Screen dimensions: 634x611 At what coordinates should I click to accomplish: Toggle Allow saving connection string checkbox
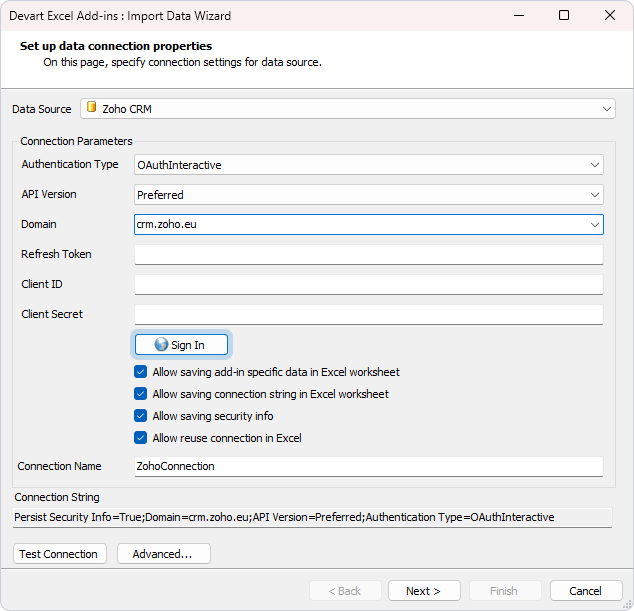point(140,394)
